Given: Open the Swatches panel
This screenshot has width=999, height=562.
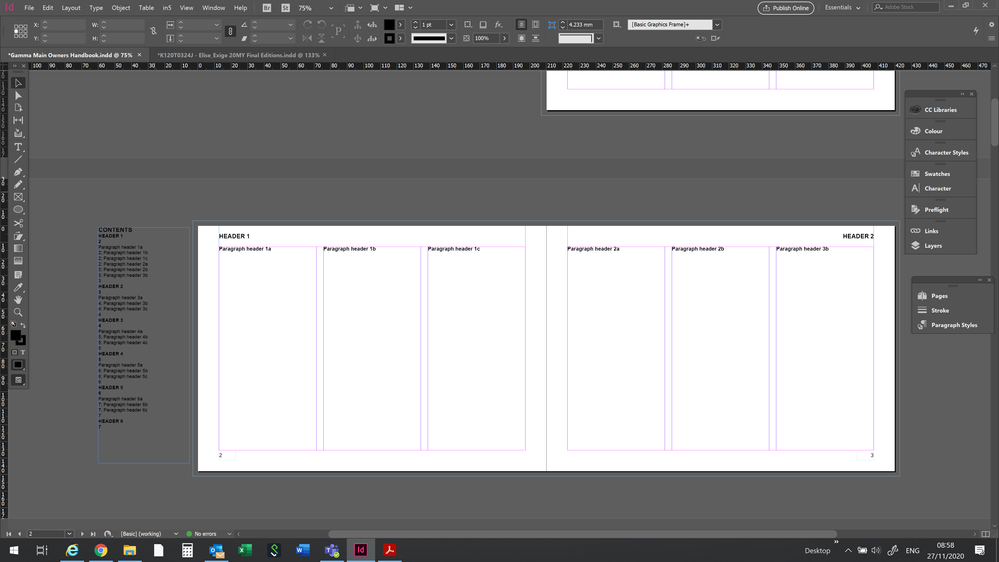Looking at the screenshot, I should [x=937, y=173].
